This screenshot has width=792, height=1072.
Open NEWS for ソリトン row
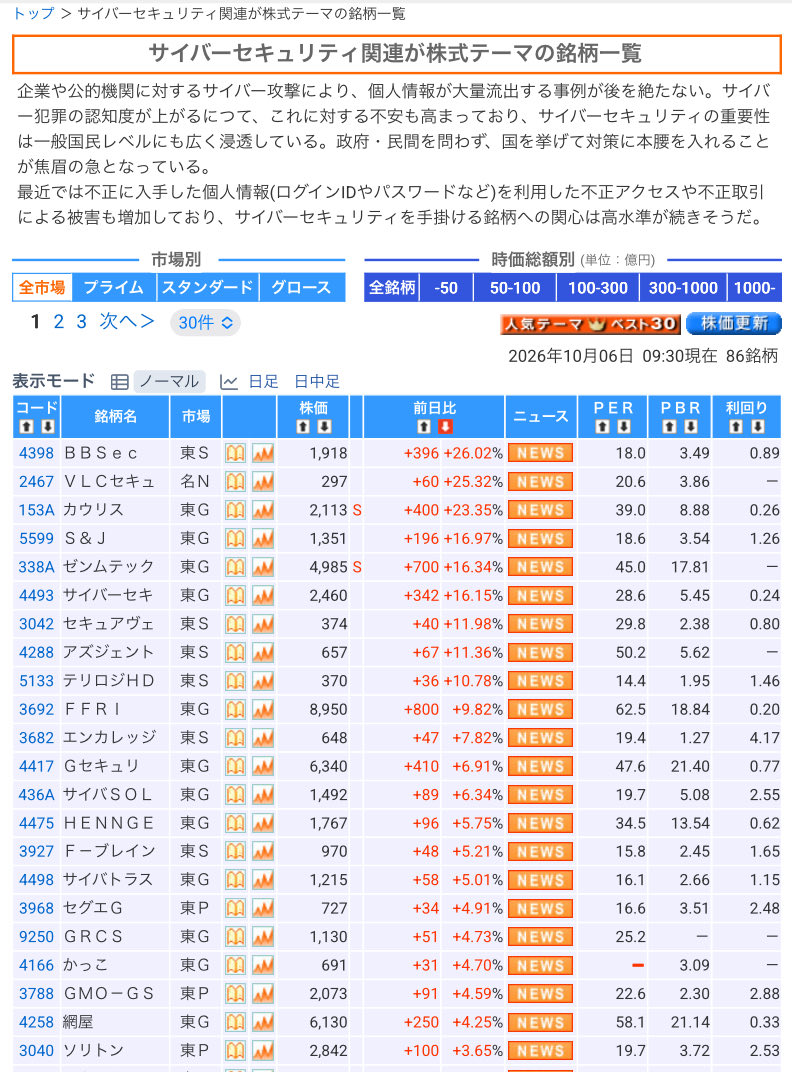pyautogui.click(x=540, y=1051)
